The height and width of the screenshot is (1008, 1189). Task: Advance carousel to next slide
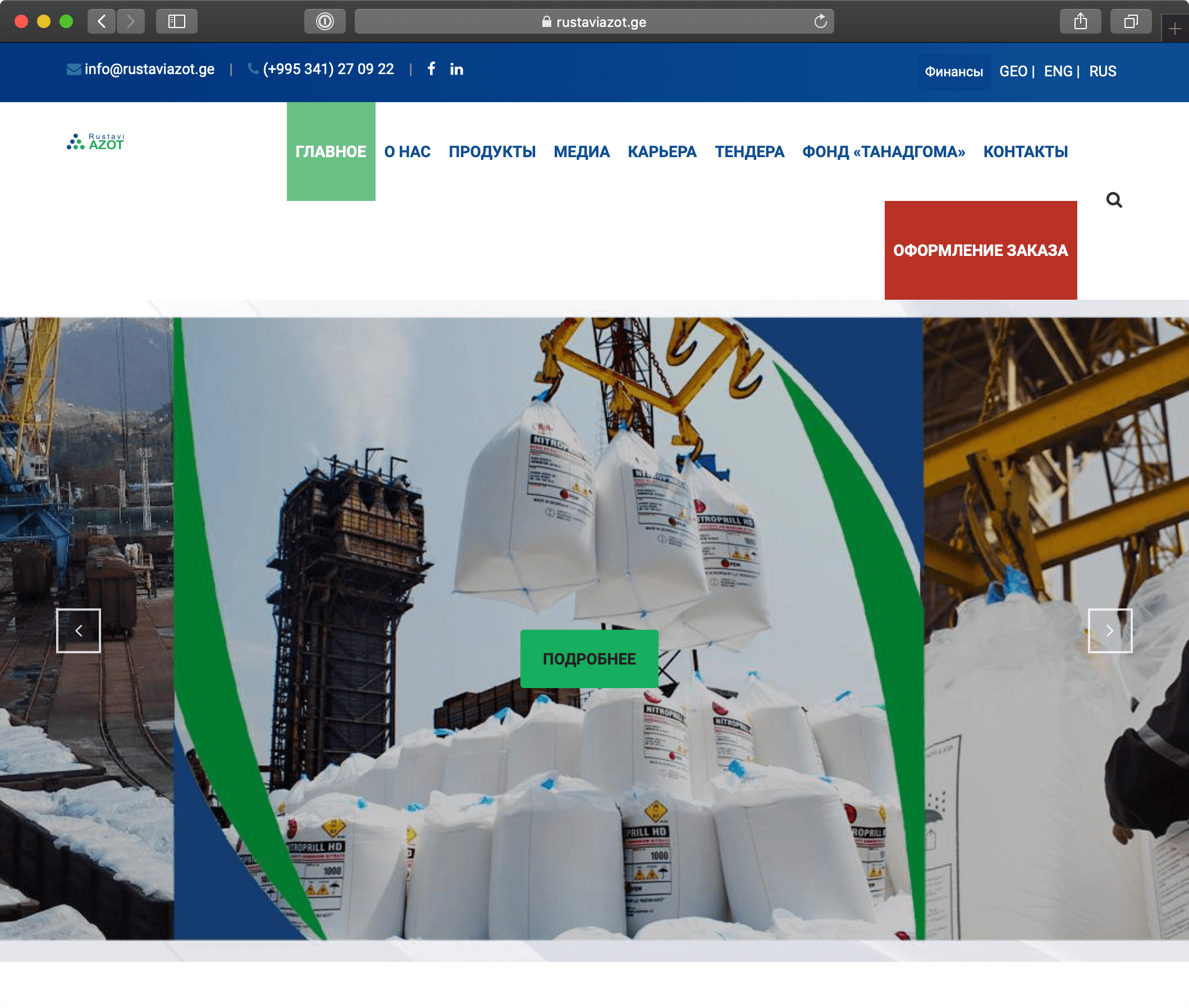pos(1109,630)
